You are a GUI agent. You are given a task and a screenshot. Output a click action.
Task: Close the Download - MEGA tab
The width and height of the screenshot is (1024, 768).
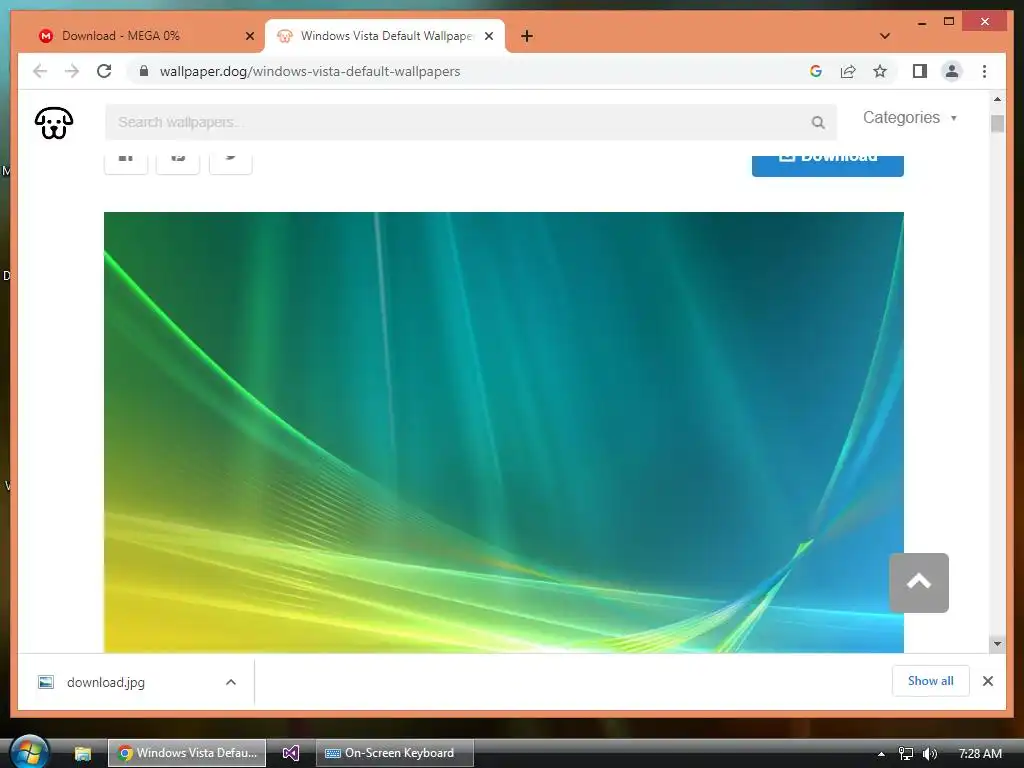pyautogui.click(x=249, y=37)
